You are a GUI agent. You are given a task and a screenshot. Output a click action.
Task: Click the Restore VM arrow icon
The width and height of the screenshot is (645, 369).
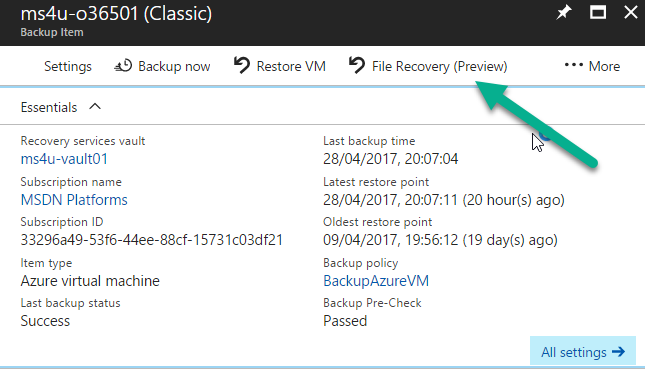click(241, 65)
